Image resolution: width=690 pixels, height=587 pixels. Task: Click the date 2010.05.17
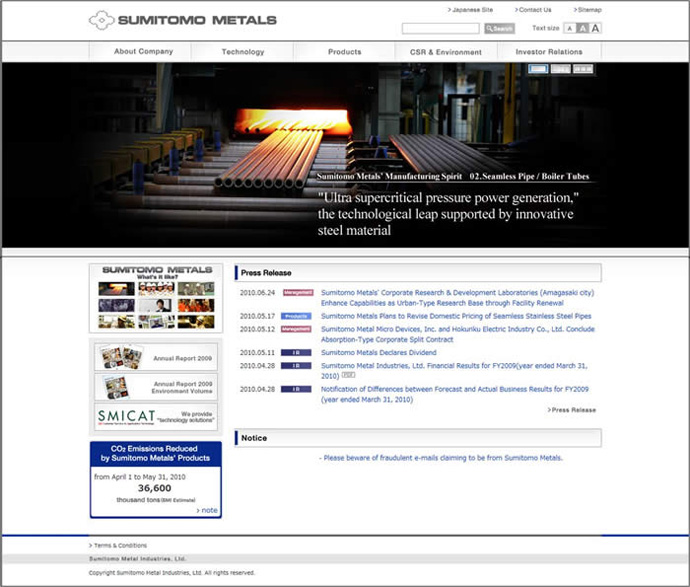[257, 316]
